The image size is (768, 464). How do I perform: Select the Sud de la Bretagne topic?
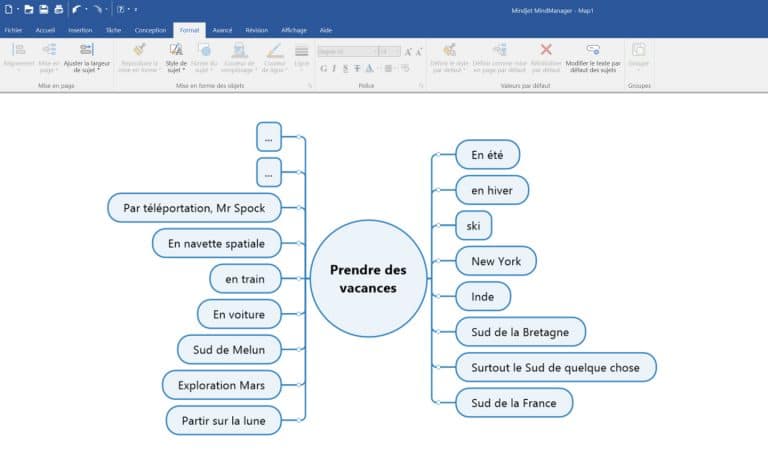520,331
